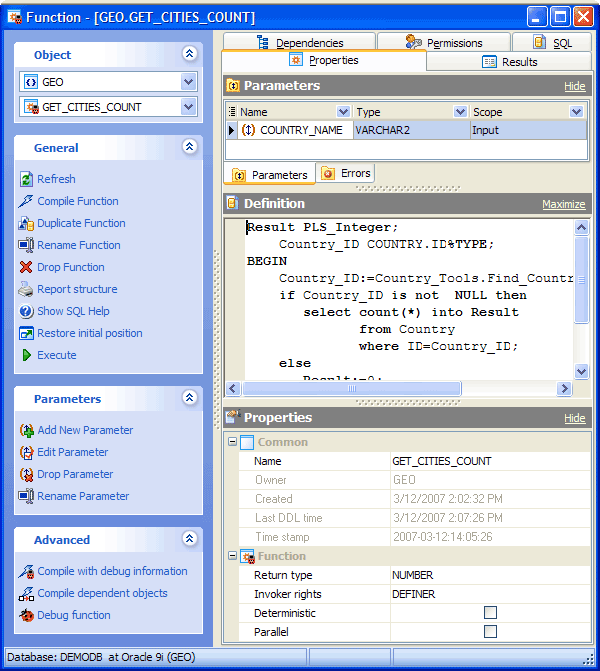Click the definition scroll down arrow
This screenshot has height=671, width=600.
pyautogui.click(x=581, y=371)
